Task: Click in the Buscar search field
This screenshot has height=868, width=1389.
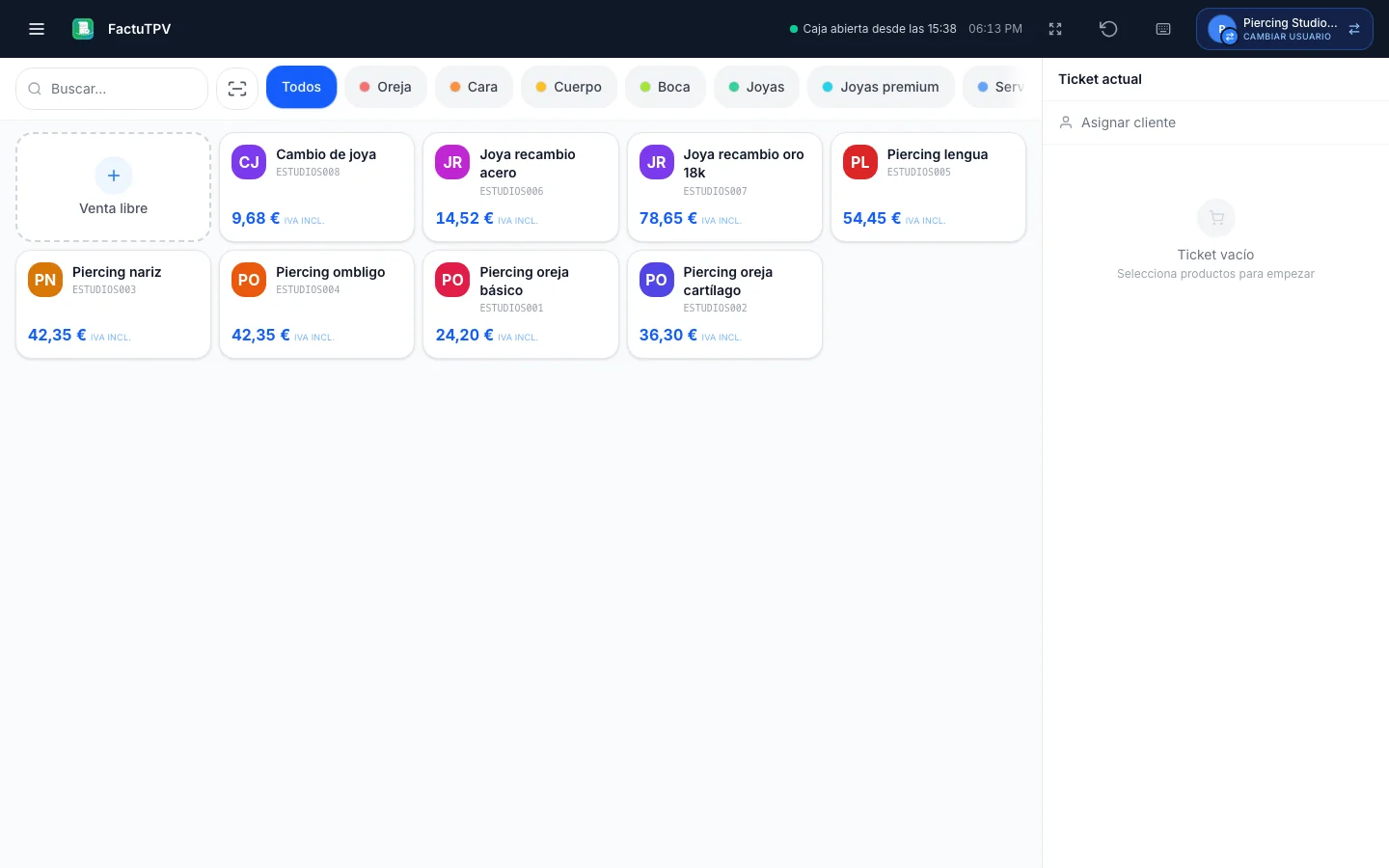Action: coord(112,89)
